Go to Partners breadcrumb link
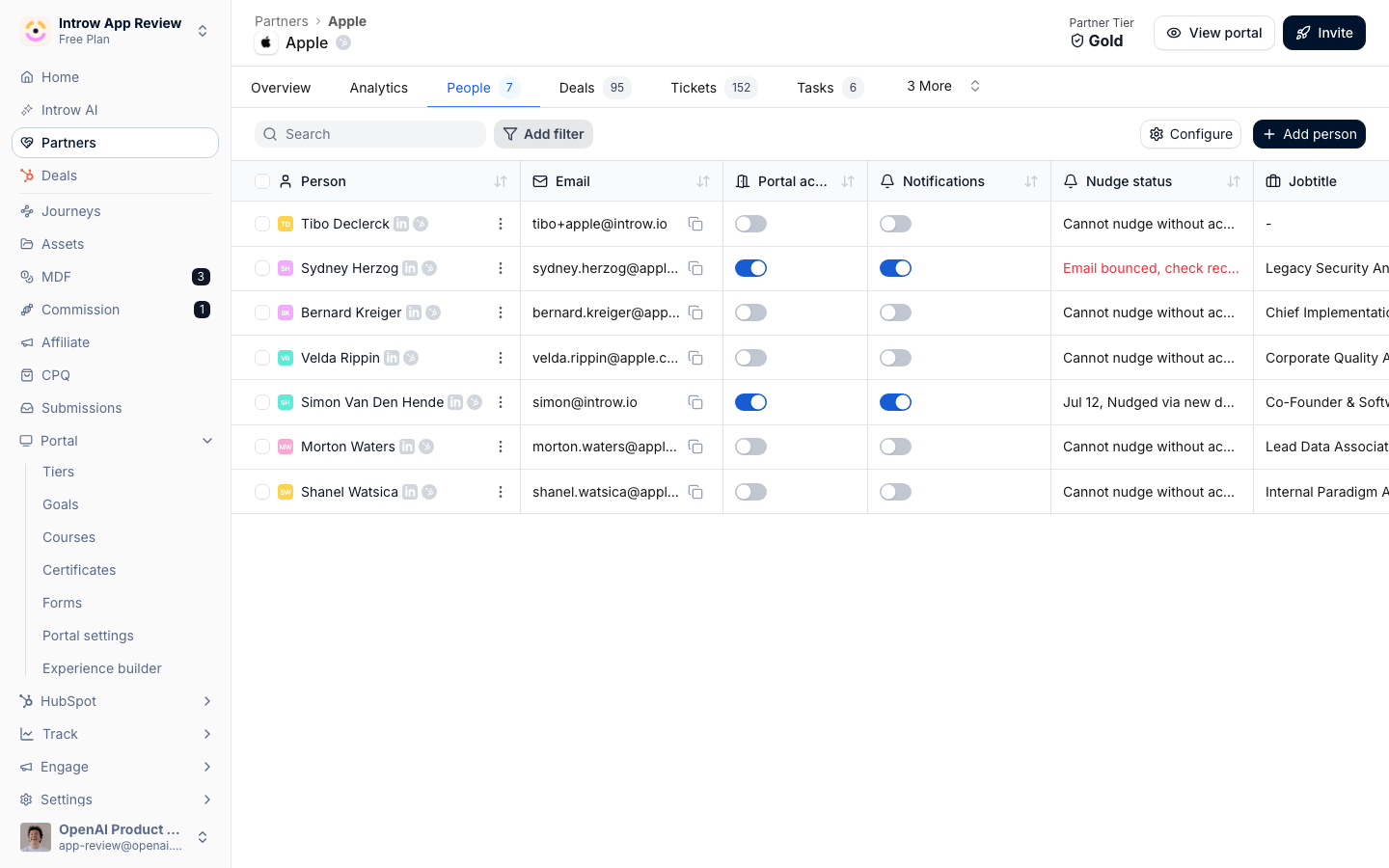Viewport: 1389px width, 868px height. [x=281, y=21]
